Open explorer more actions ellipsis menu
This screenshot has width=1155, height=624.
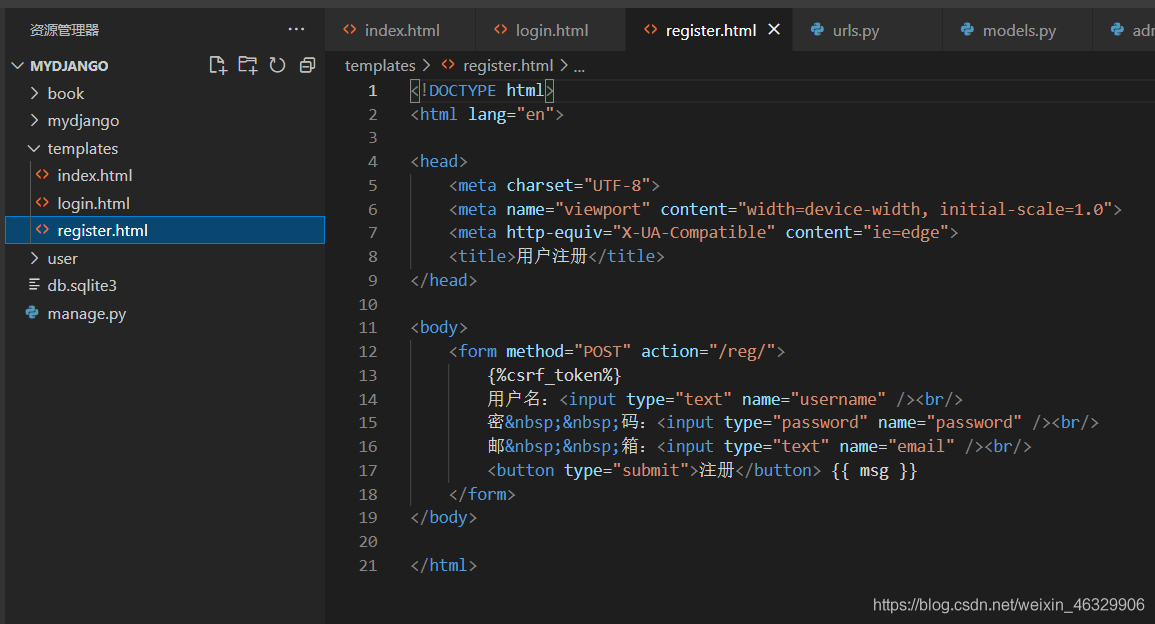(296, 30)
